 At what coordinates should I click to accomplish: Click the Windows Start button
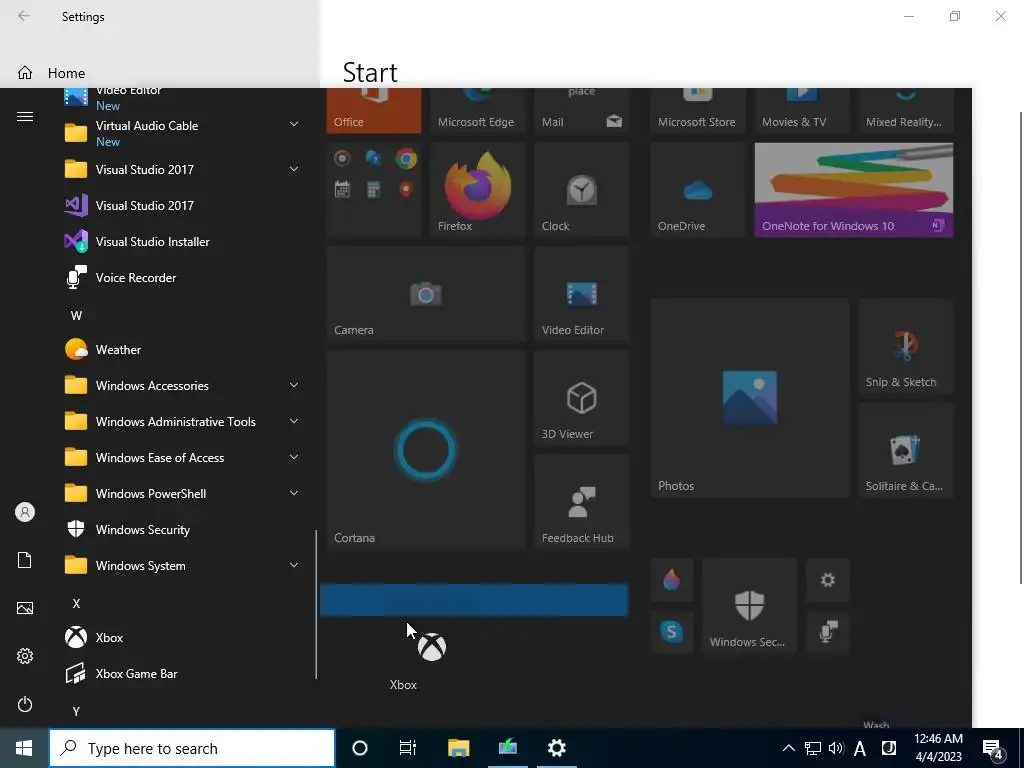pos(24,748)
